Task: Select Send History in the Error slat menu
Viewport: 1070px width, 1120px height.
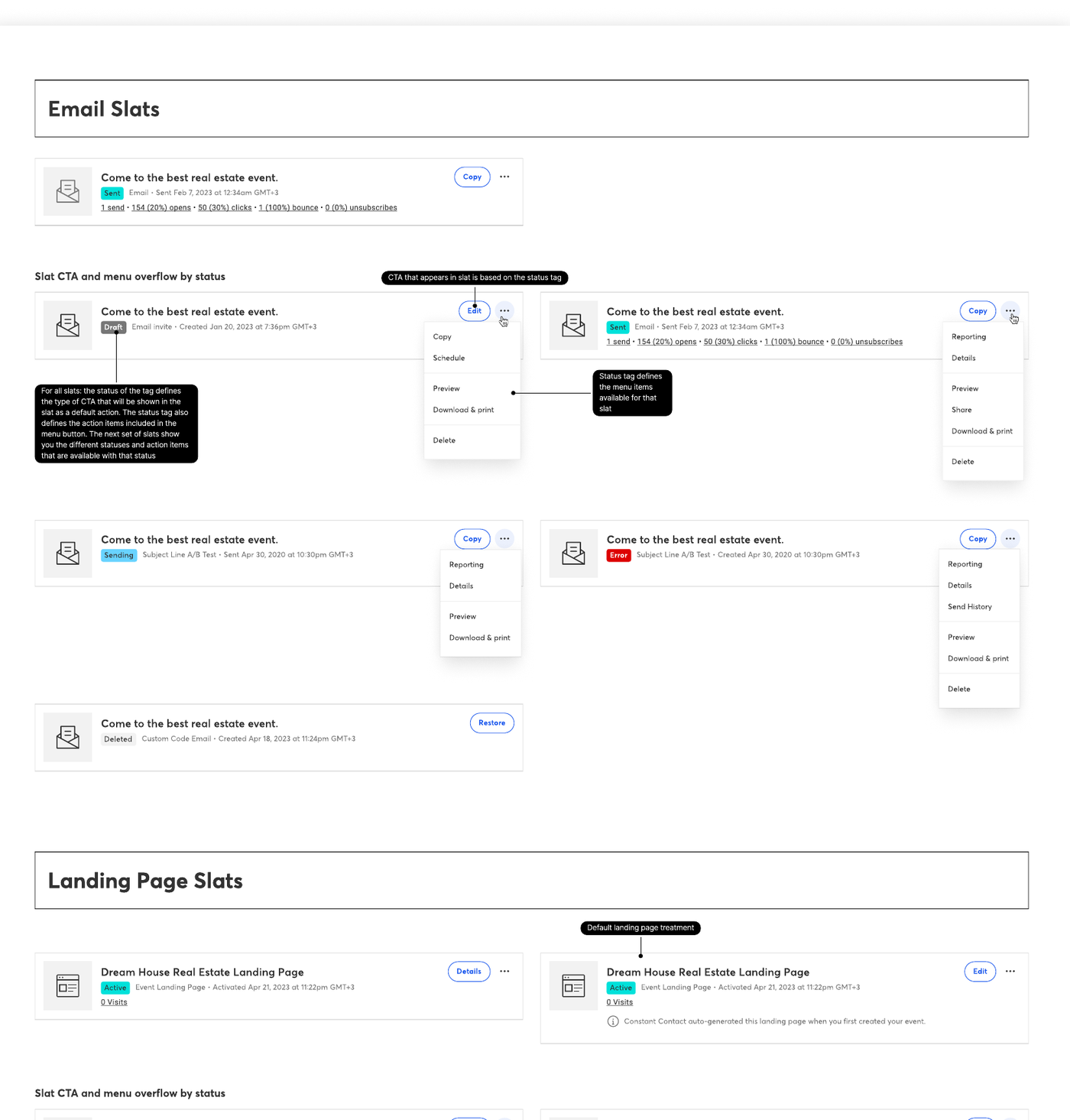Action: 970,606
